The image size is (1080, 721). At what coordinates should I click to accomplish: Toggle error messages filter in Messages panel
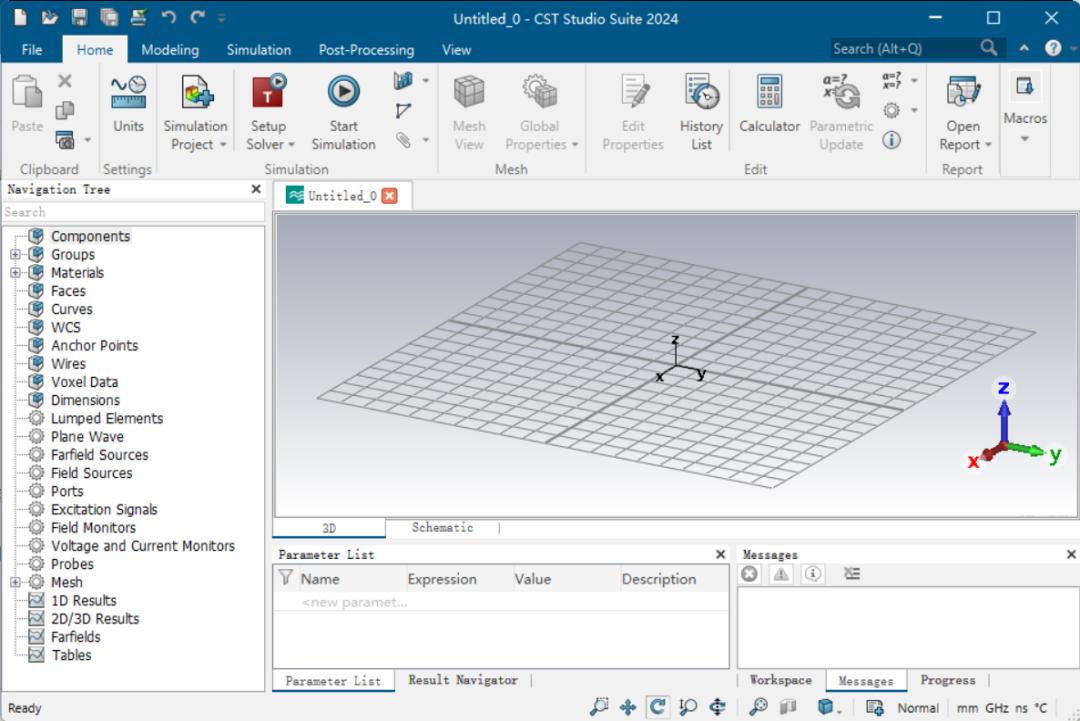point(750,574)
